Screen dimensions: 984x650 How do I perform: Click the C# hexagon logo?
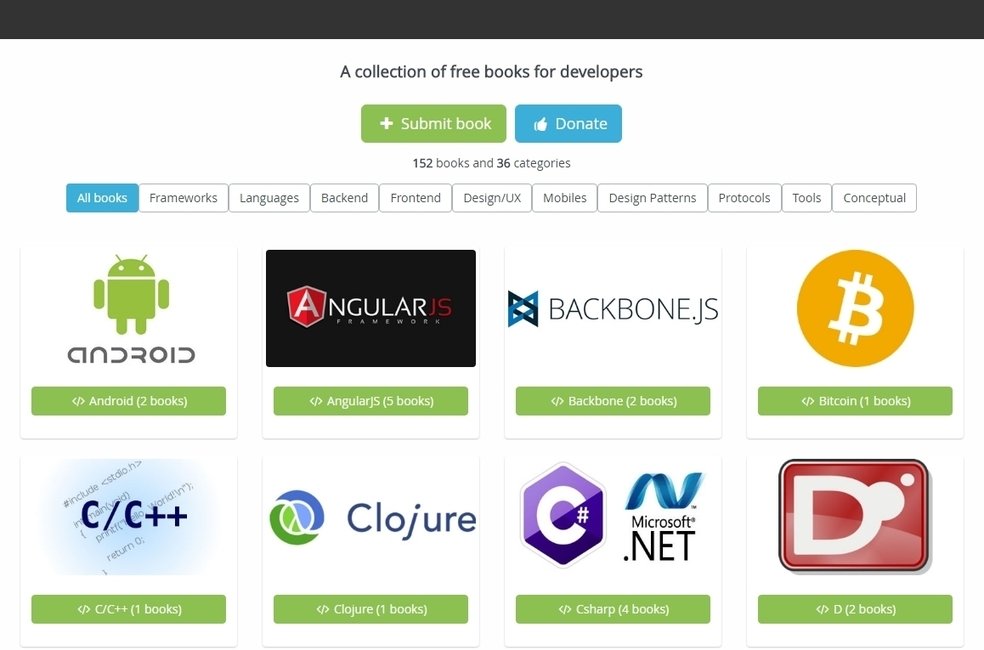click(562, 516)
